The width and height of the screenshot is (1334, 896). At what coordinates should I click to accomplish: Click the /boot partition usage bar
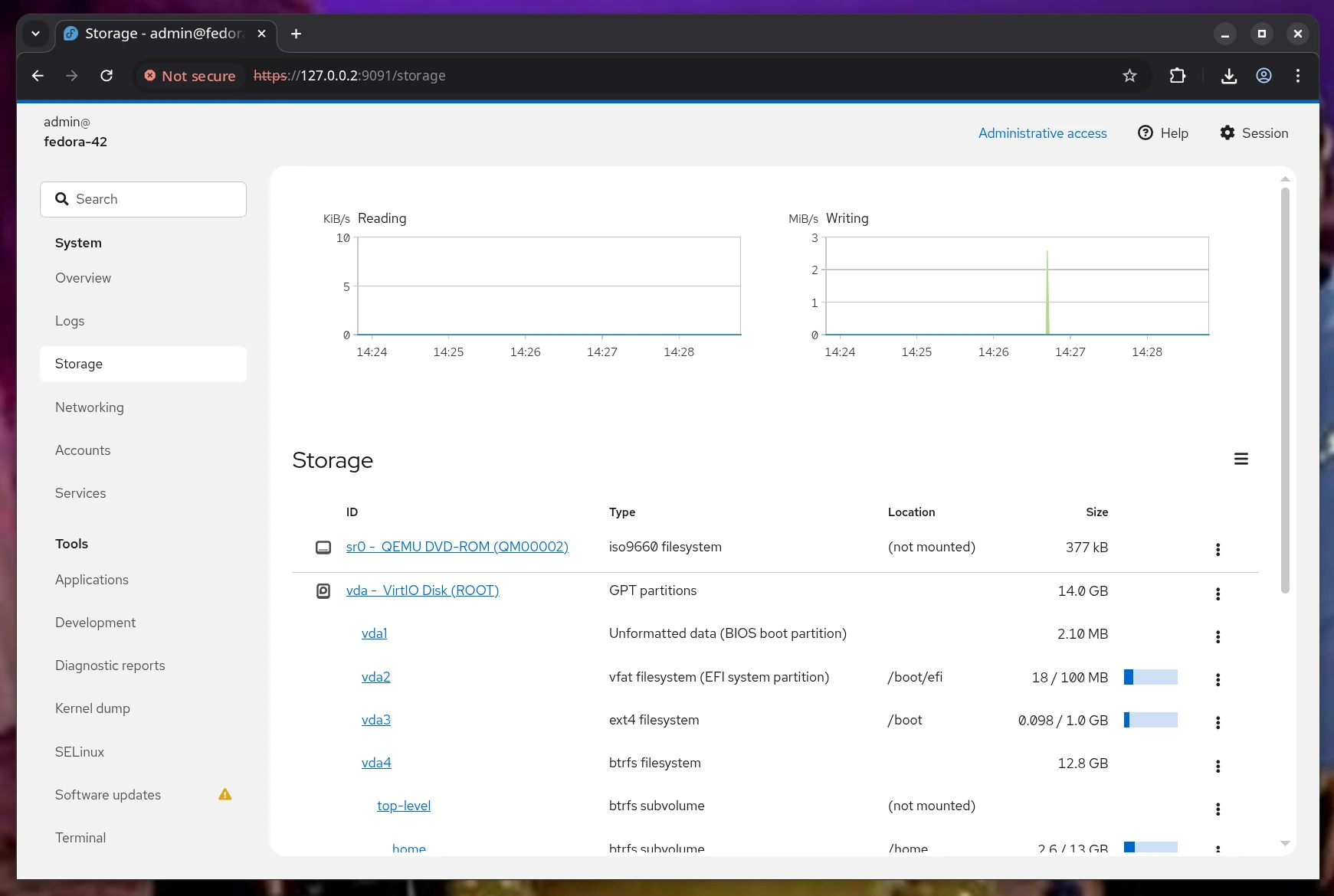point(1149,720)
